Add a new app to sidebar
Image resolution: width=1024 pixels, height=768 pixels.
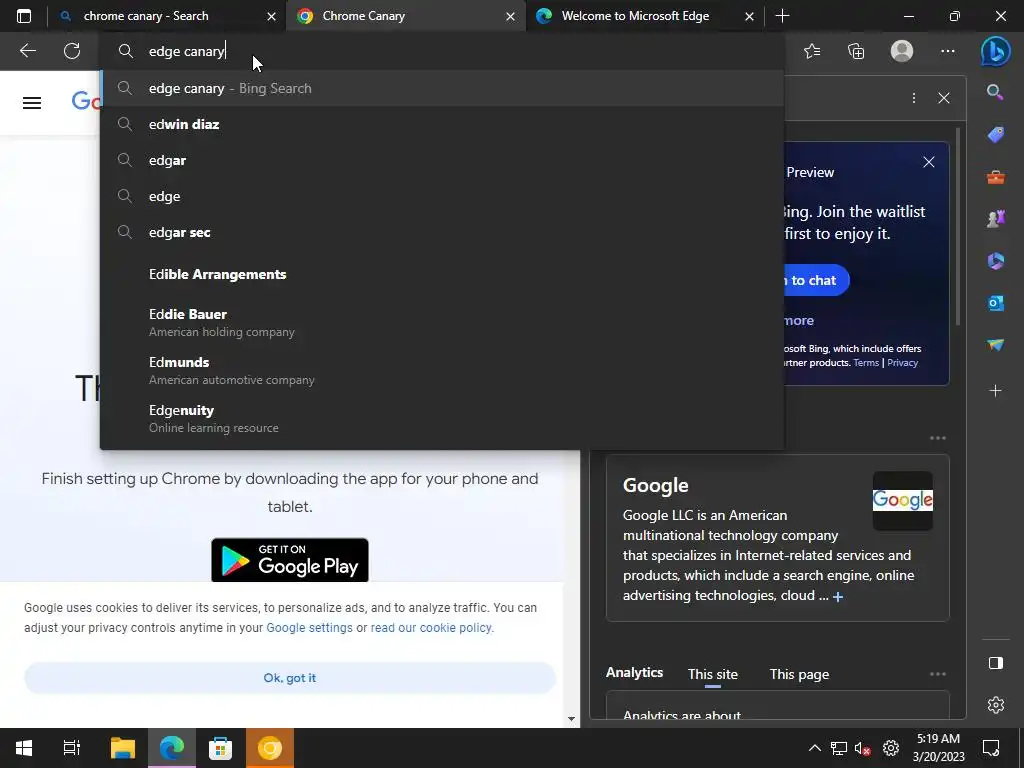click(995, 391)
